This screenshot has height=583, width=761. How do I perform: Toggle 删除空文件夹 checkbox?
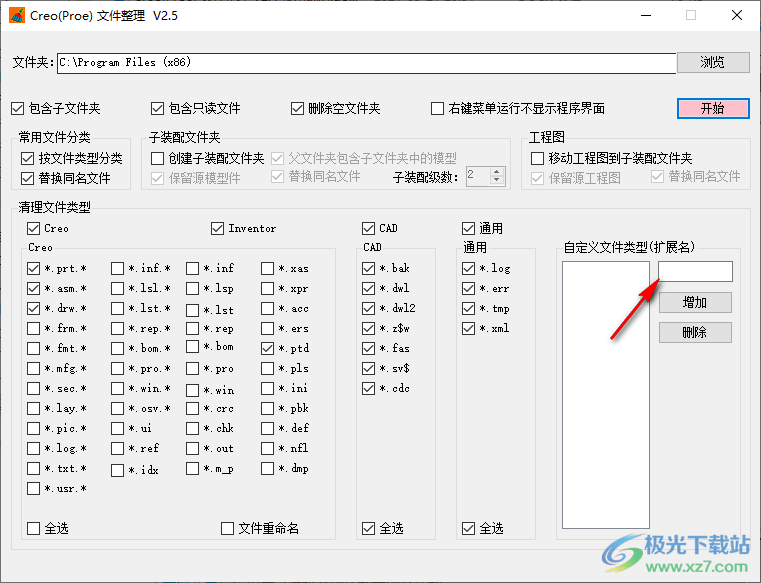click(x=297, y=108)
